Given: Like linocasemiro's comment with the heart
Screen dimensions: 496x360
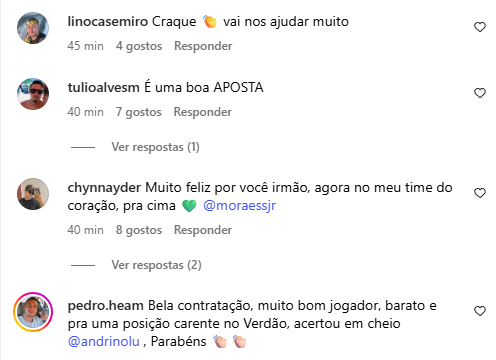Looking at the screenshot, I should [x=480, y=27].
